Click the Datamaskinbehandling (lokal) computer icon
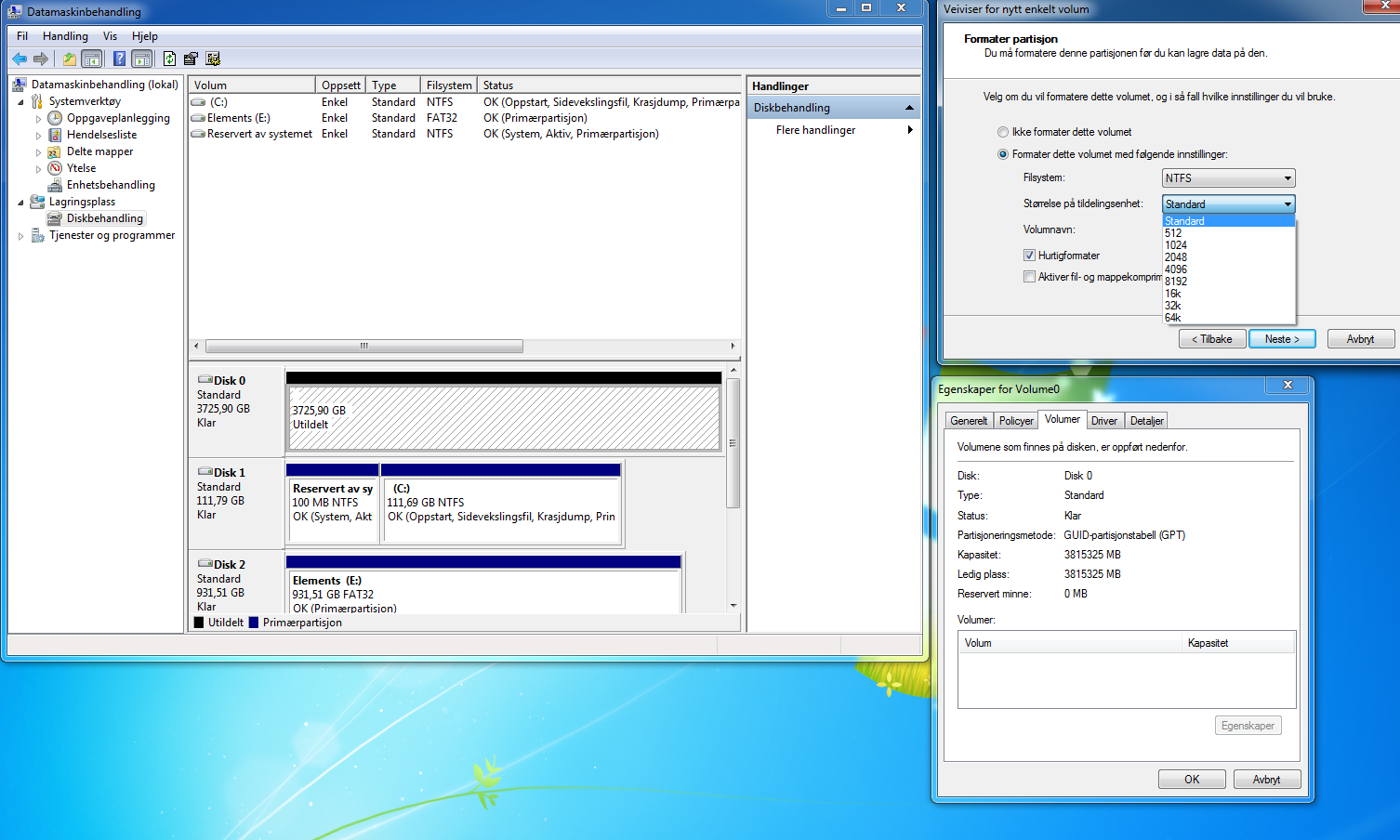Image resolution: width=1400 pixels, height=840 pixels. [x=20, y=85]
